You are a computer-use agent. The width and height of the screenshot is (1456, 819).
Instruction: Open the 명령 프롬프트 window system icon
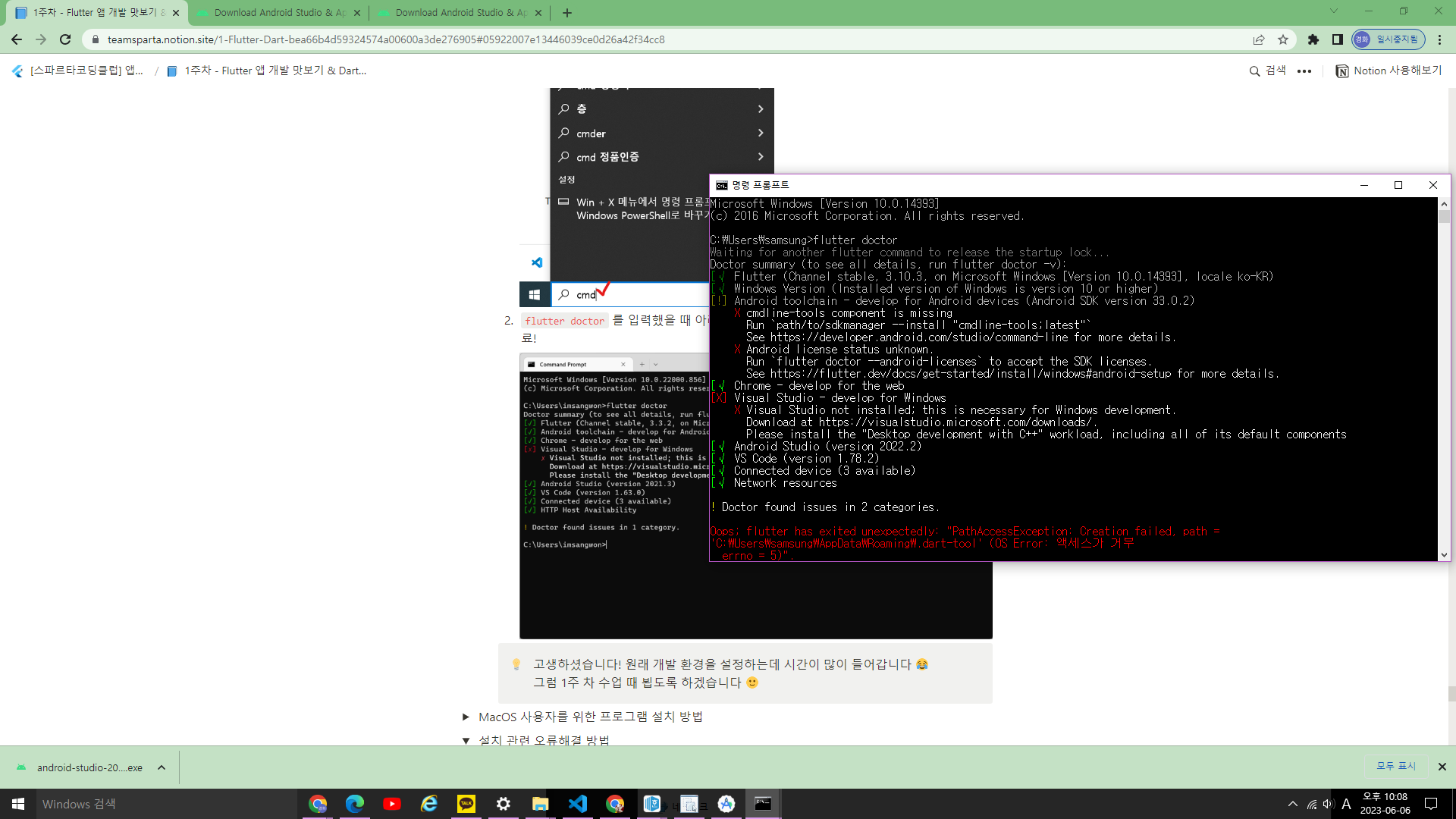click(x=721, y=185)
